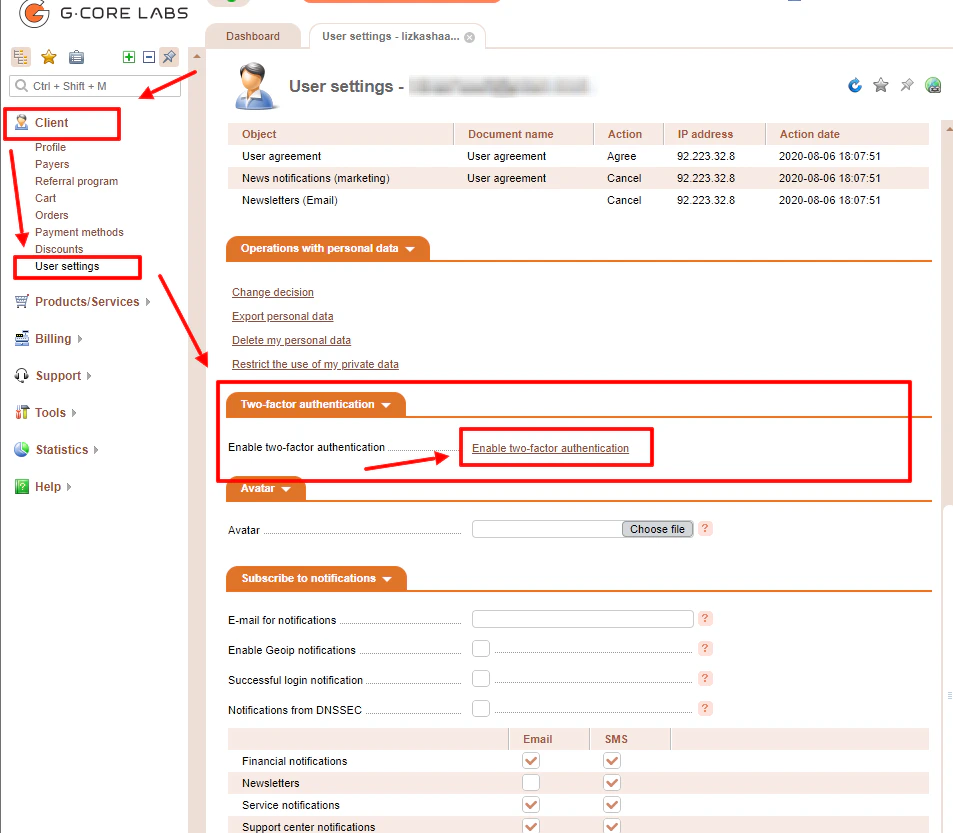Viewport: 953px width, 833px height.
Task: Open Payment methods menu item
Action: tap(79, 232)
